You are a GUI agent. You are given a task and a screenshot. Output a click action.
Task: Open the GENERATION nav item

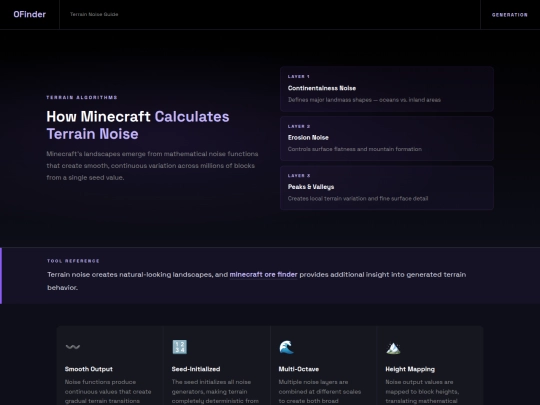[510, 15]
